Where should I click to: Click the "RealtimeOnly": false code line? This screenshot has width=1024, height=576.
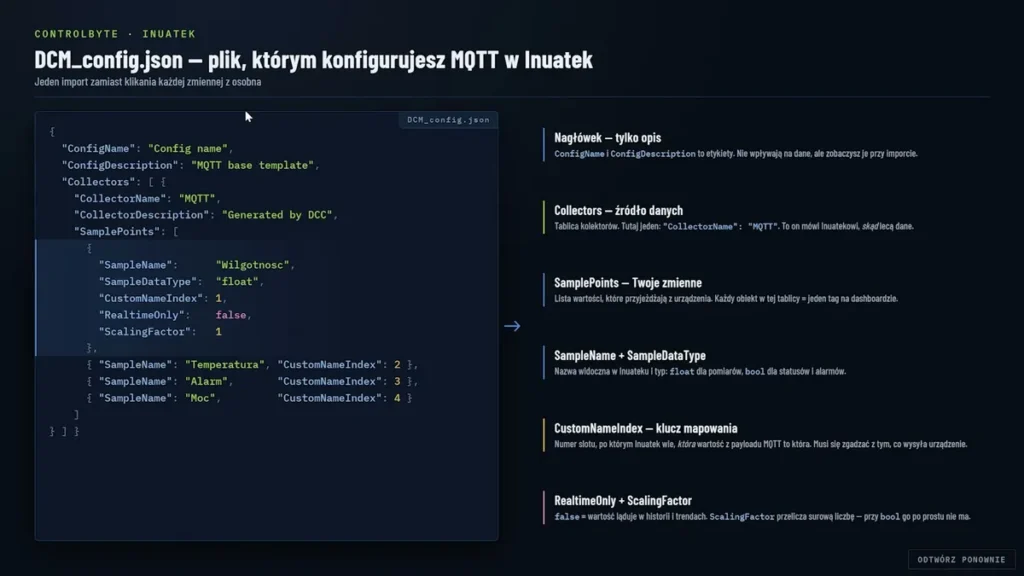(175, 315)
